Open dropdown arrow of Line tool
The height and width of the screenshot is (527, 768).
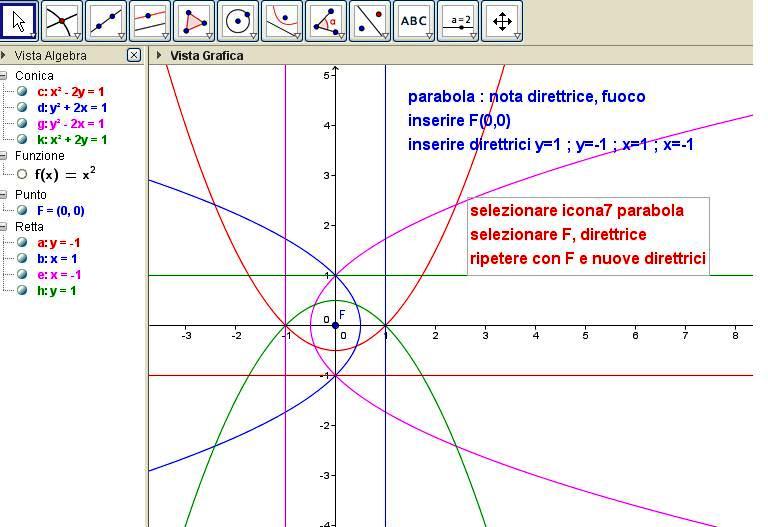pos(121,36)
